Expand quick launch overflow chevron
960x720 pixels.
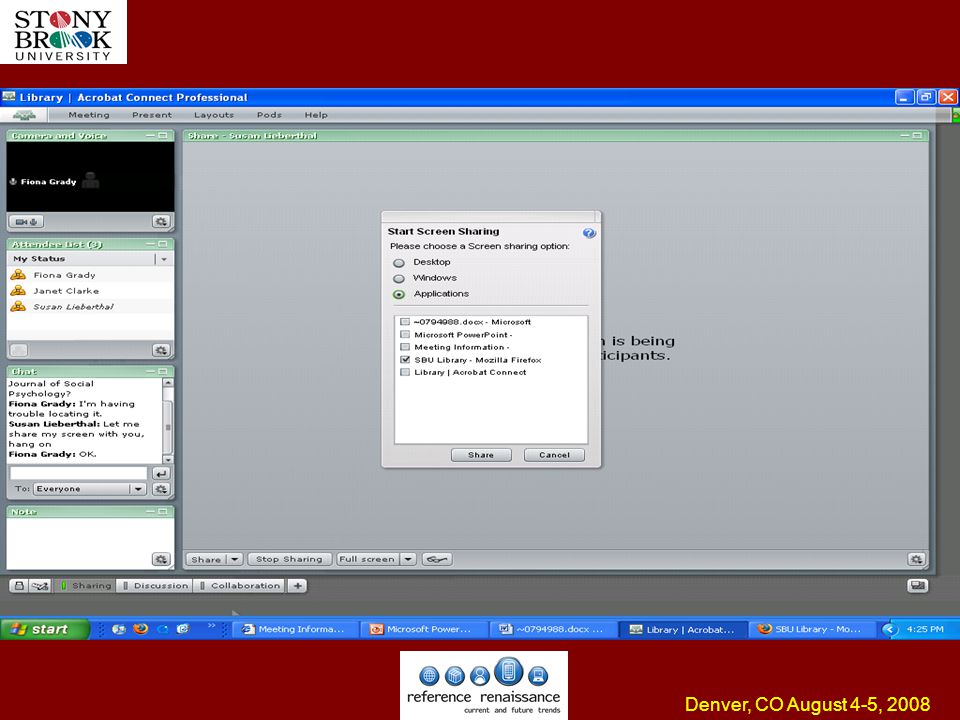coord(211,626)
